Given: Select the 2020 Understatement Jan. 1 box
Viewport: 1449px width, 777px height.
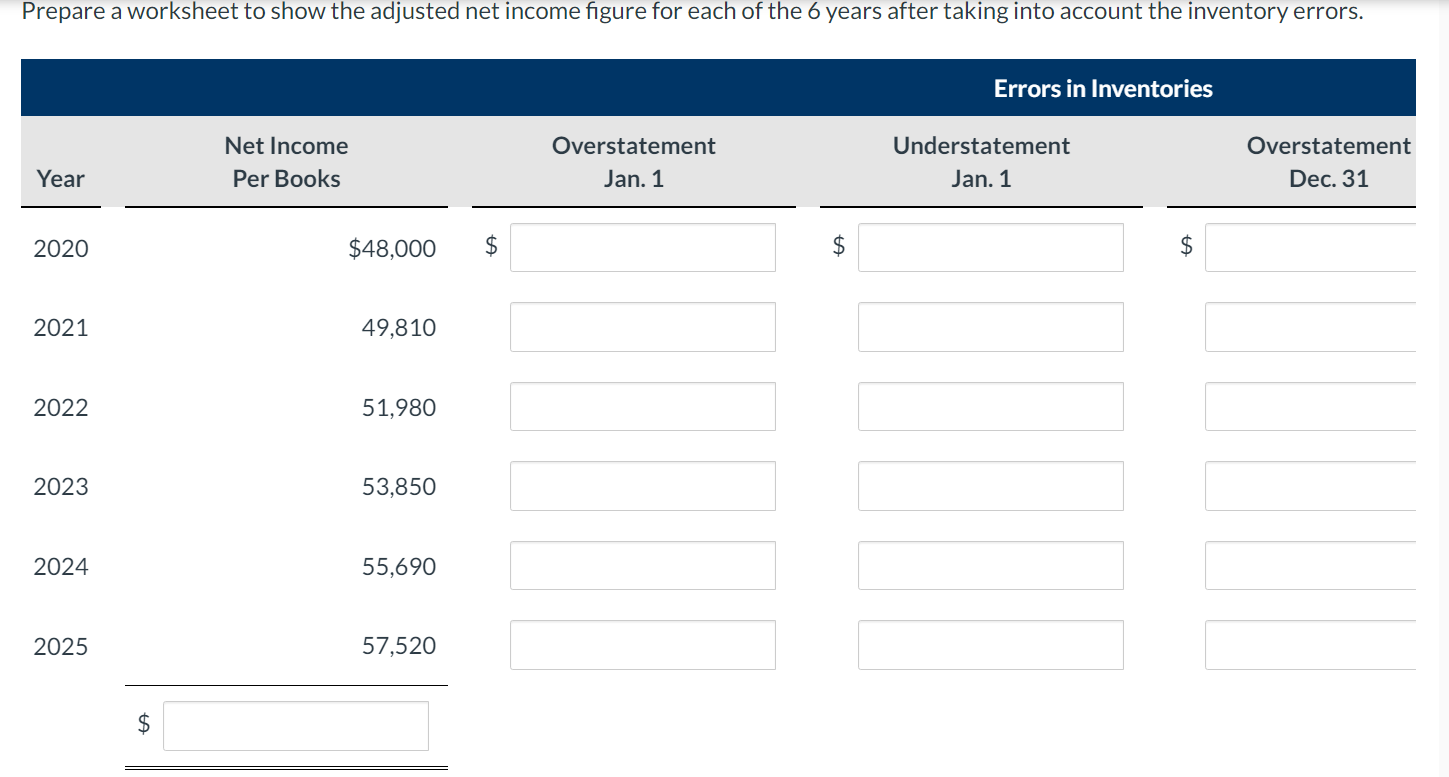Looking at the screenshot, I should 991,247.
